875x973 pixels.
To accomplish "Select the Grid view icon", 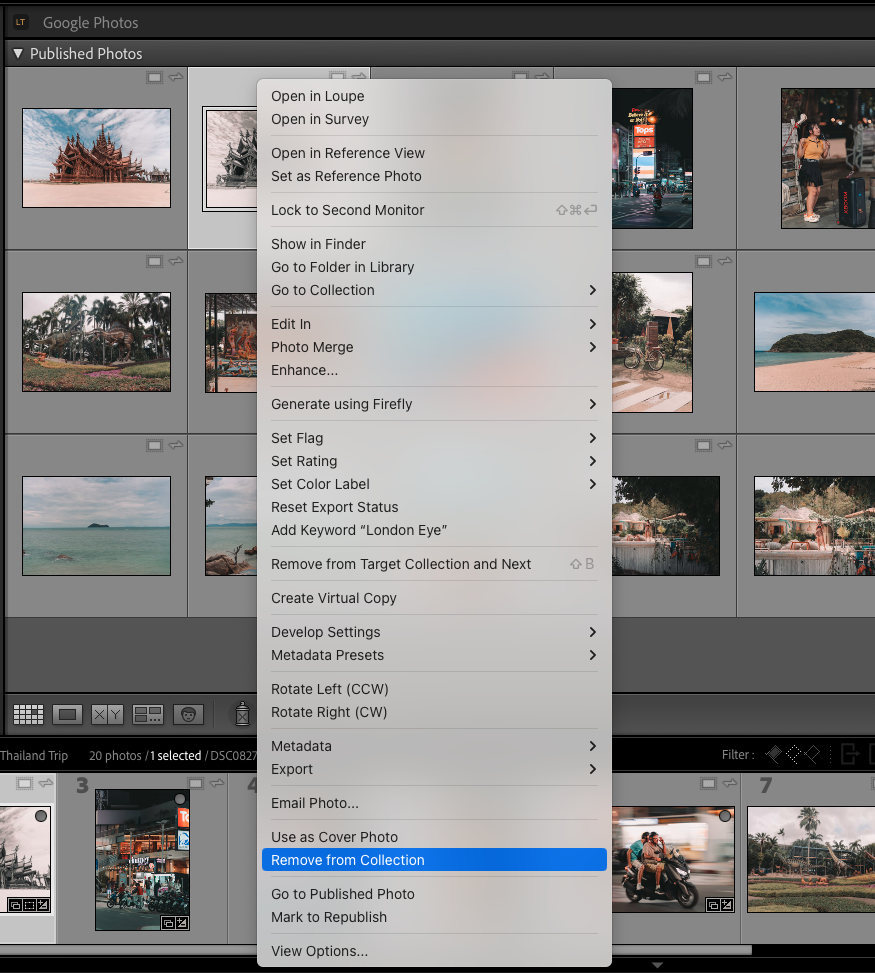I will [x=28, y=714].
